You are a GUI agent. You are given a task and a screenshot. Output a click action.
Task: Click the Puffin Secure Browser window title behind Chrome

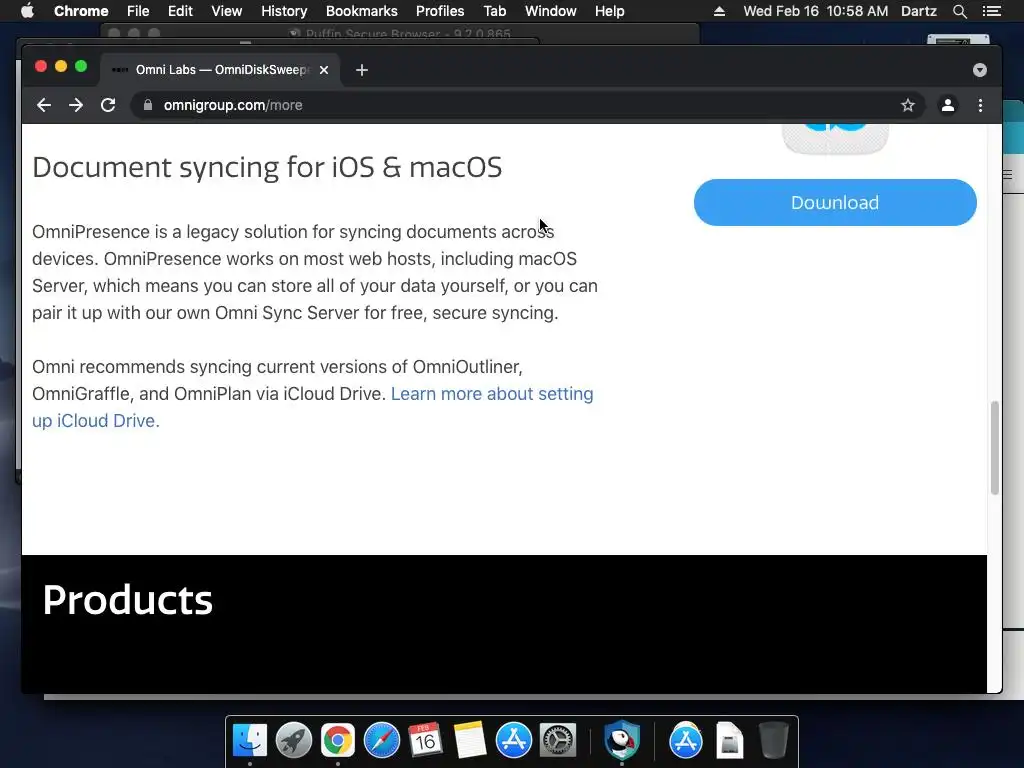tap(408, 33)
